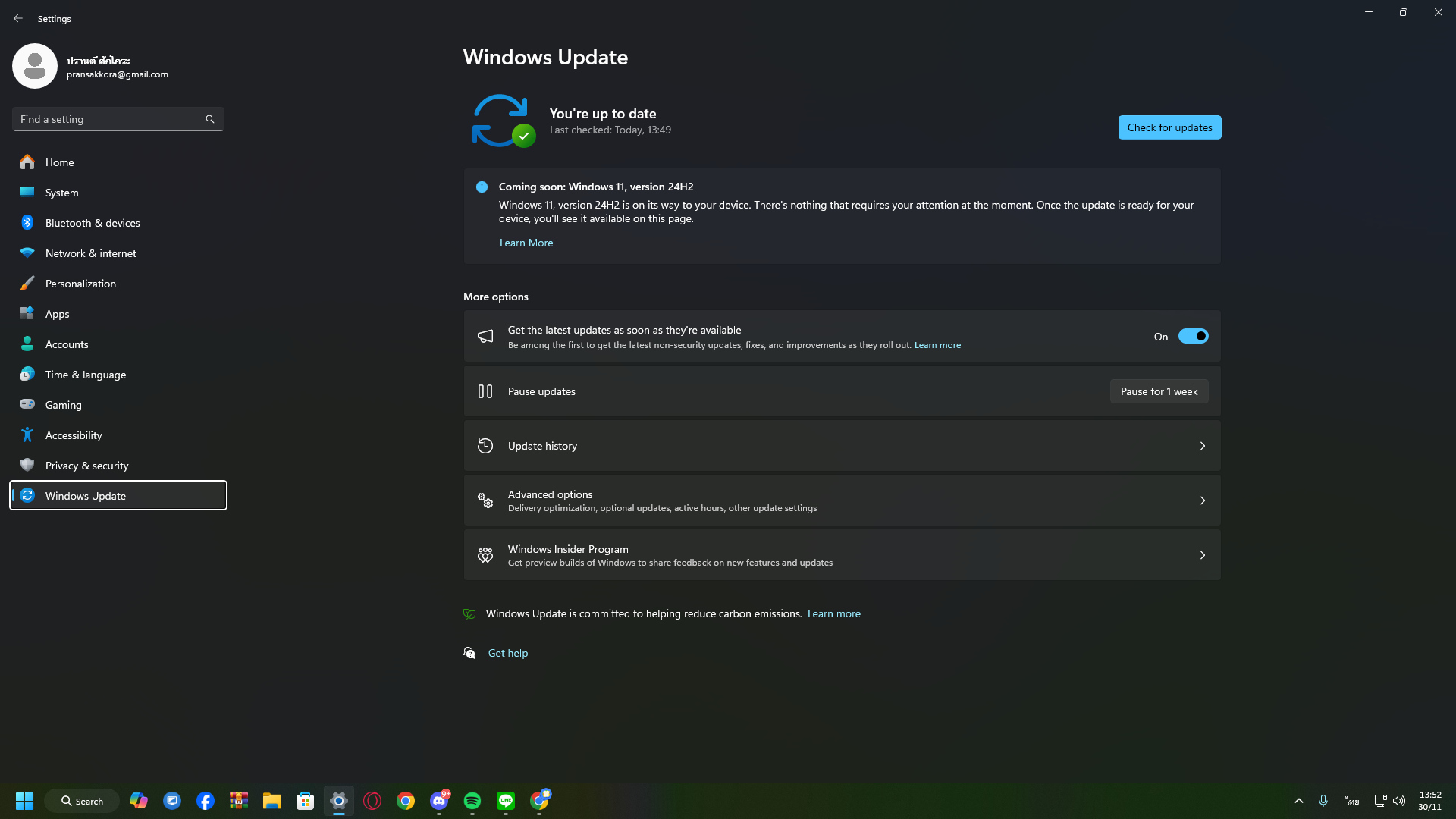
Task: Click the account email pransakkora@gmail.com
Action: (118, 74)
